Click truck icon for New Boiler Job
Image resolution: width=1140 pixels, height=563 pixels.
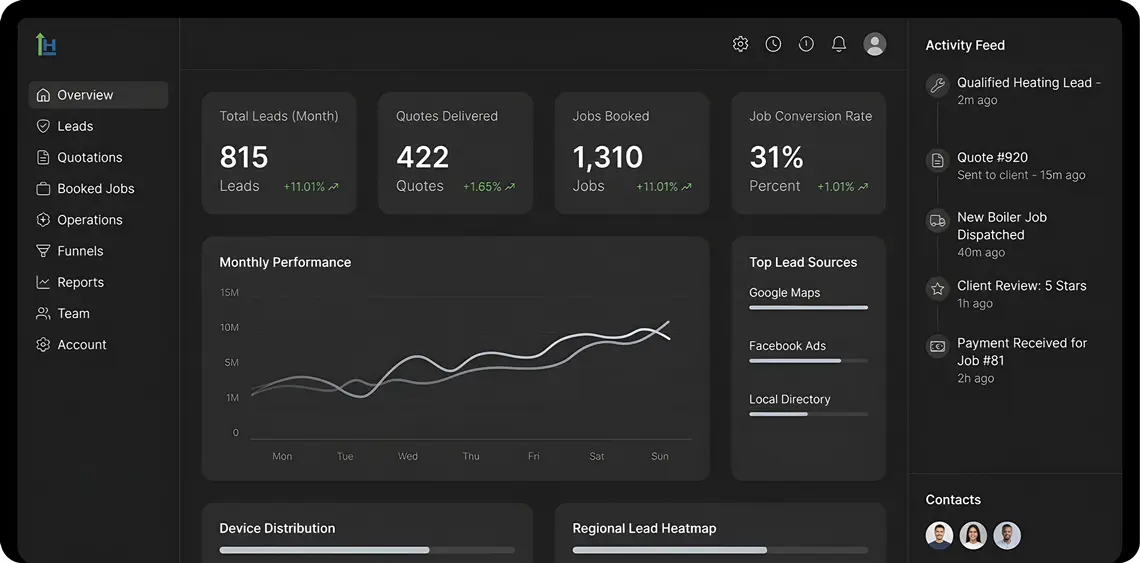(x=938, y=220)
